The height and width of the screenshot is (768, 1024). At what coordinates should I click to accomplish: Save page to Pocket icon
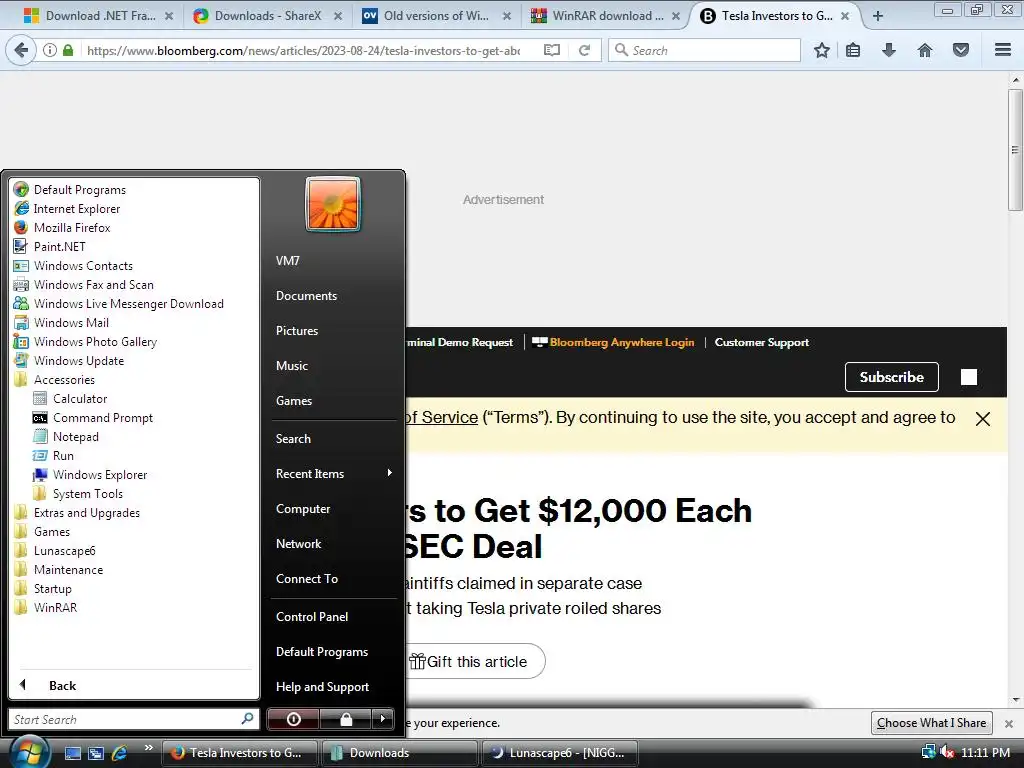tap(961, 50)
